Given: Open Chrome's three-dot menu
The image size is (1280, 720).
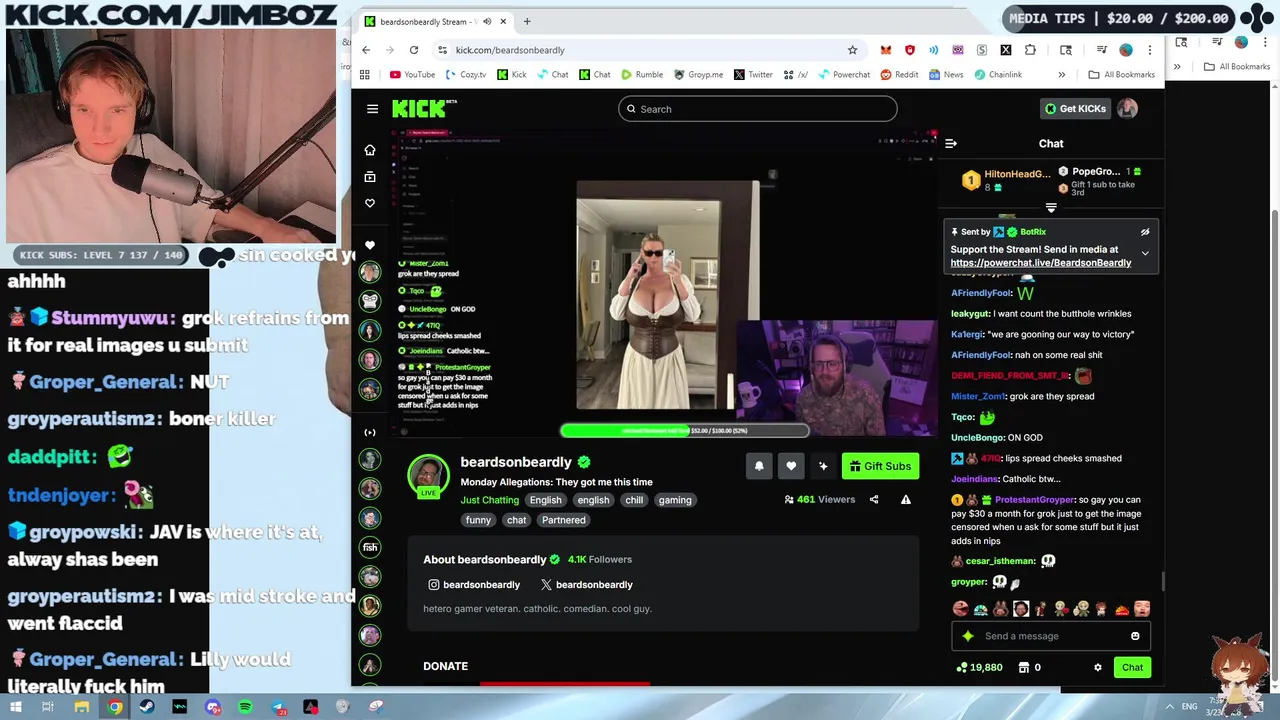Looking at the screenshot, I should (1149, 50).
